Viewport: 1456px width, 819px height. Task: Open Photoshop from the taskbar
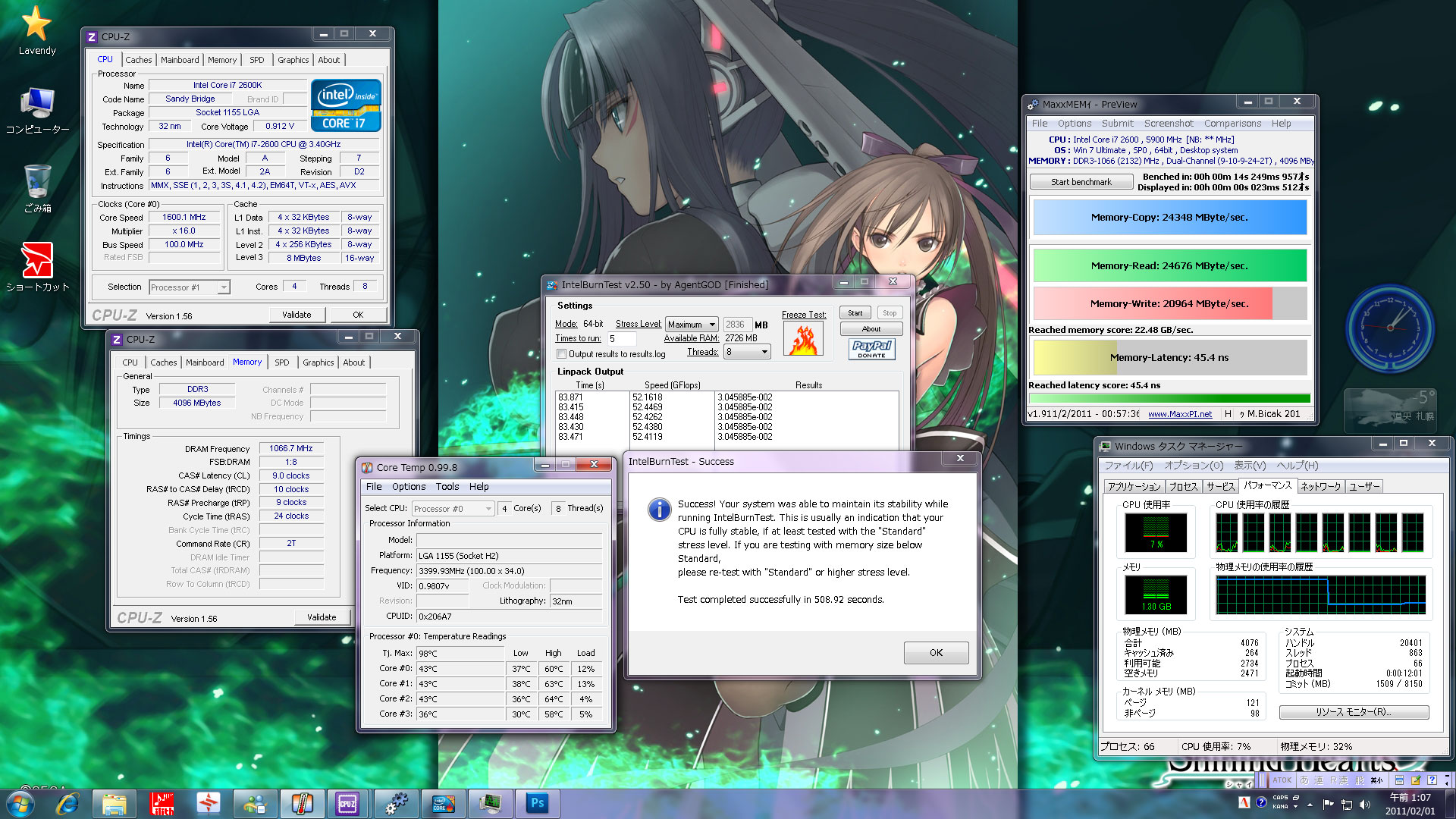point(537,804)
